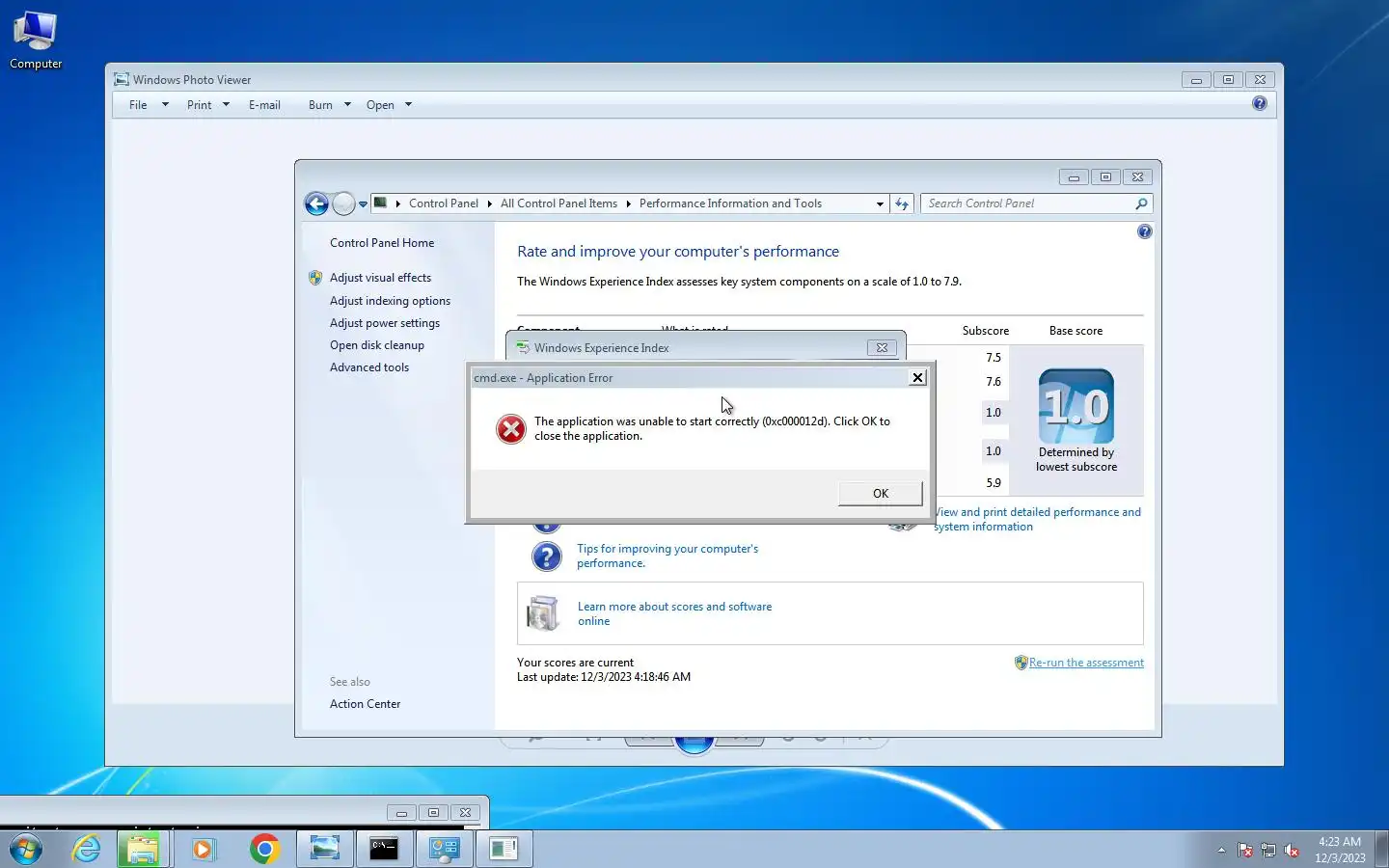The width and height of the screenshot is (1389, 868).
Task: Click the 1.0 base score badge
Action: [x=1076, y=406]
